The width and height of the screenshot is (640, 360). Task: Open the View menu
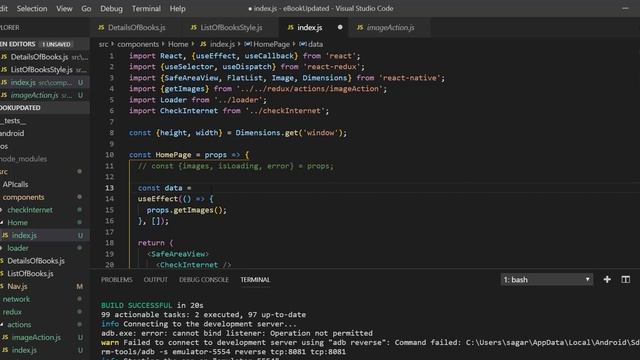point(64,9)
